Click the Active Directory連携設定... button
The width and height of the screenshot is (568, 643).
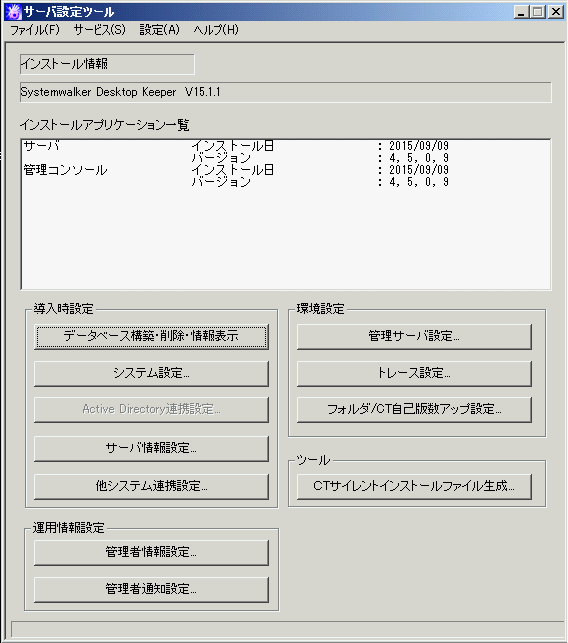[151, 409]
